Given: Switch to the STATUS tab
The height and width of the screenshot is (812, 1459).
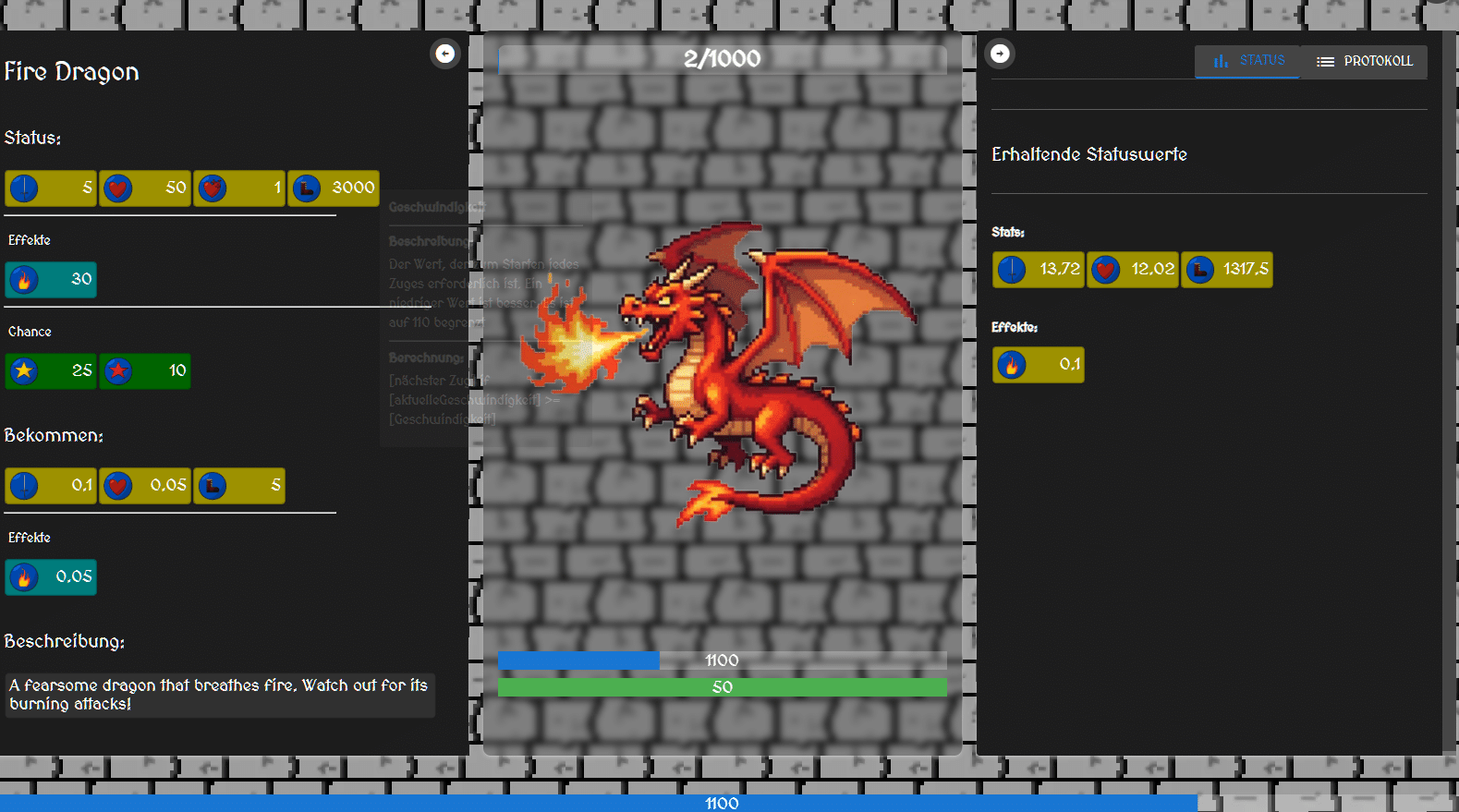Looking at the screenshot, I should pos(1247,61).
